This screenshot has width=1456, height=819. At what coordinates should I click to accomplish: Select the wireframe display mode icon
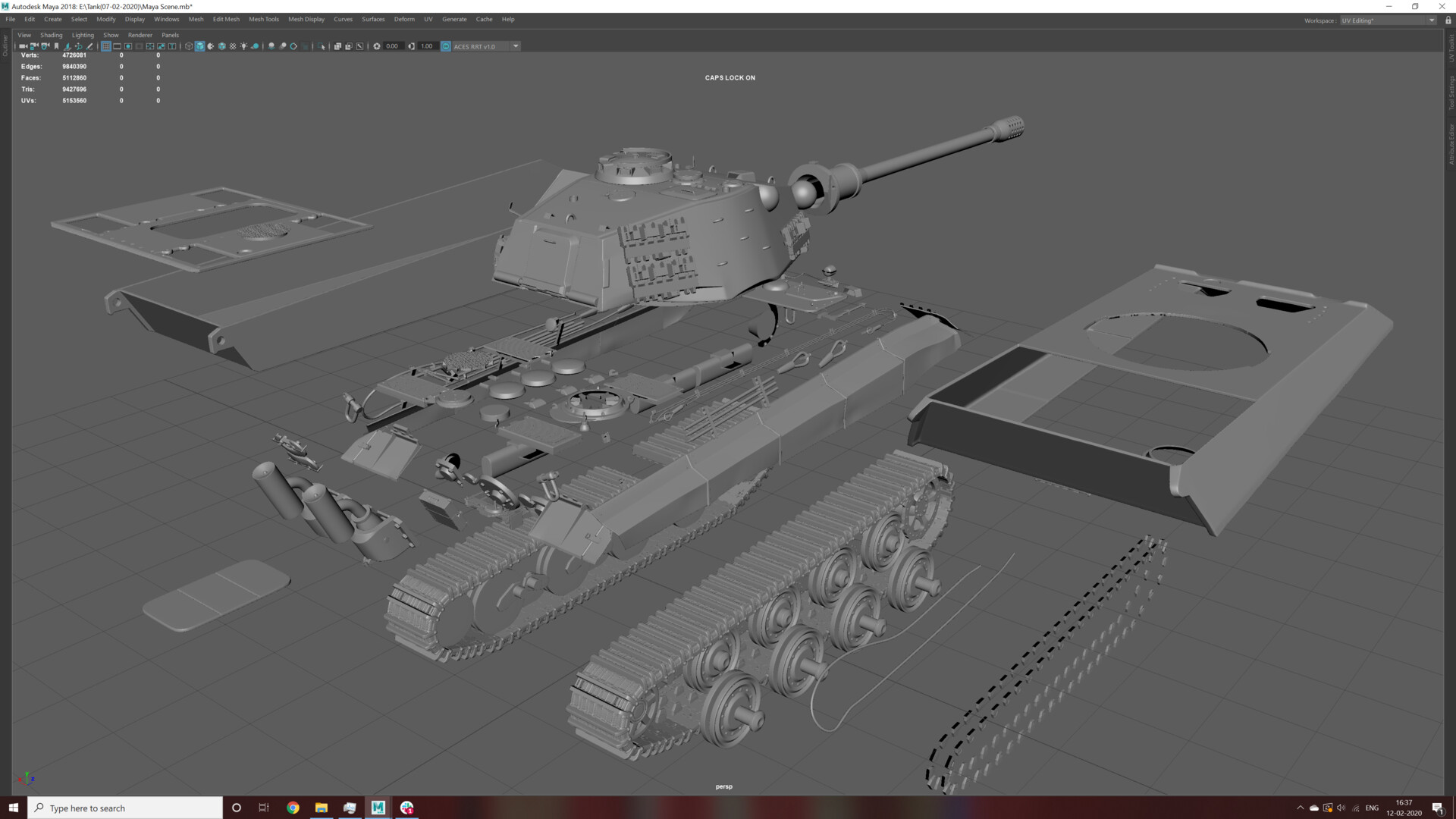point(188,46)
